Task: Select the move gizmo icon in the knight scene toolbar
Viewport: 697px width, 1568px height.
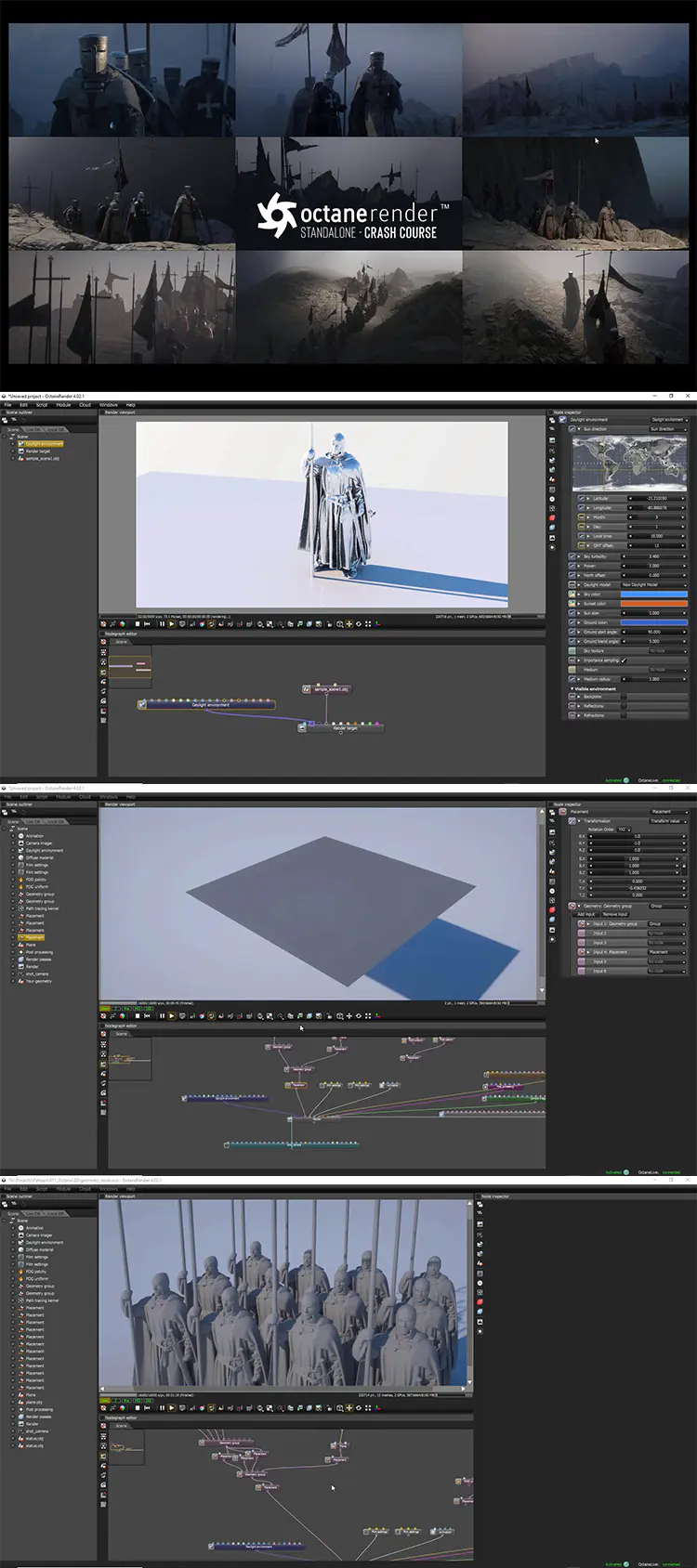Action: click(x=348, y=623)
